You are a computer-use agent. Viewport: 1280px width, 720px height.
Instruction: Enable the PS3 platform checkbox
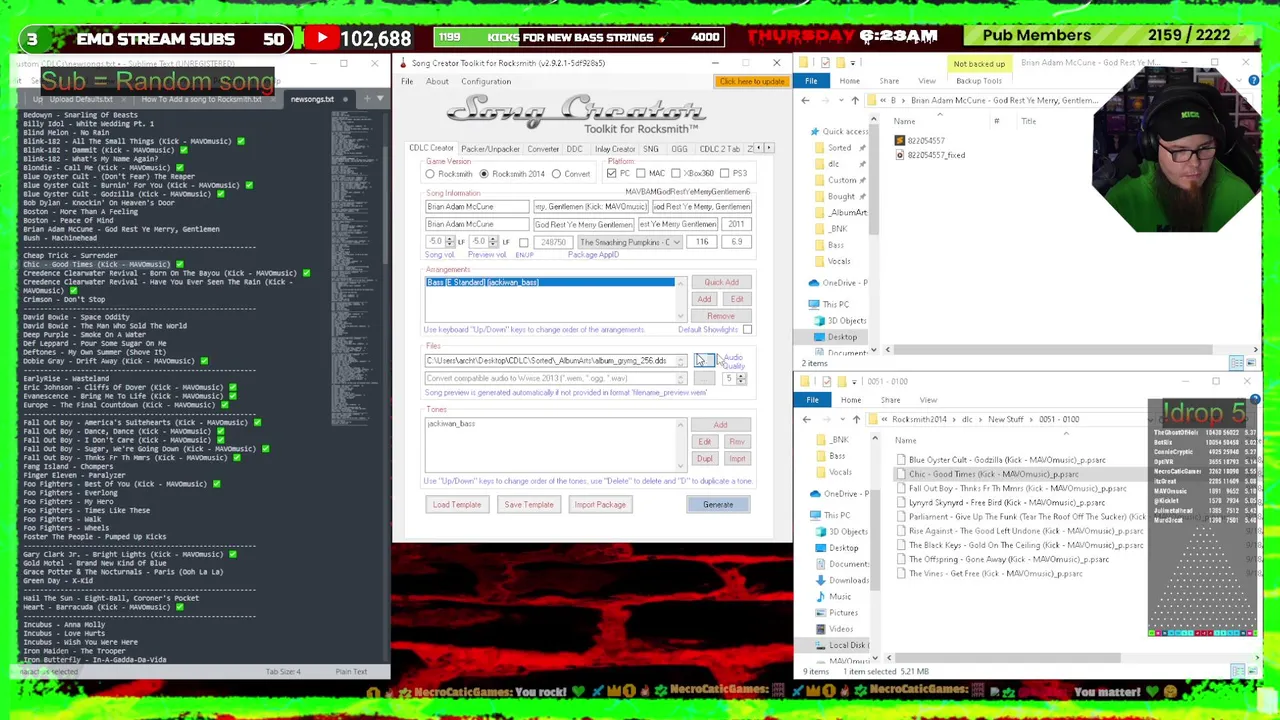coord(725,174)
